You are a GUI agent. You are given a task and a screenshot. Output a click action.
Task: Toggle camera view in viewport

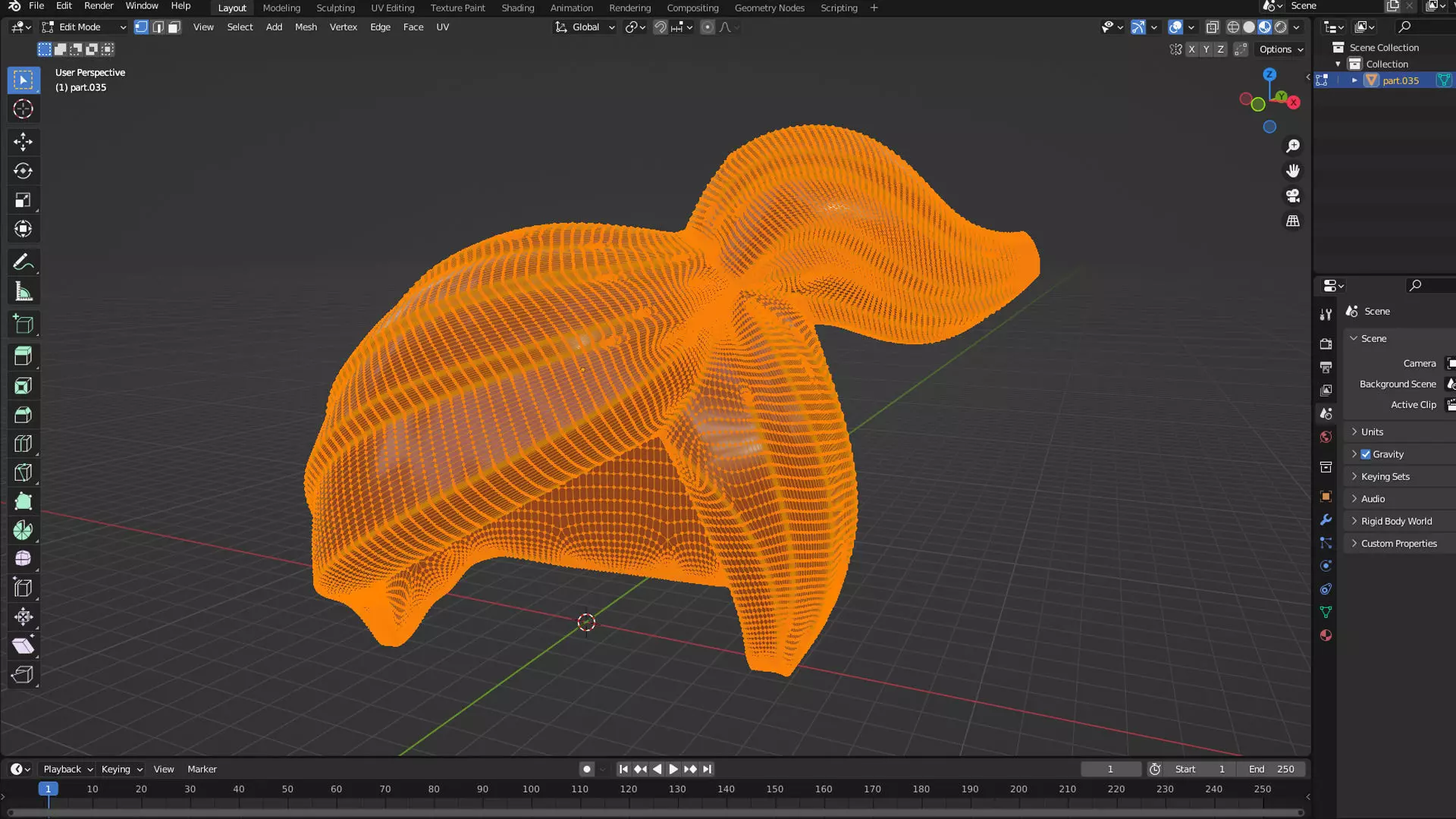point(1293,196)
